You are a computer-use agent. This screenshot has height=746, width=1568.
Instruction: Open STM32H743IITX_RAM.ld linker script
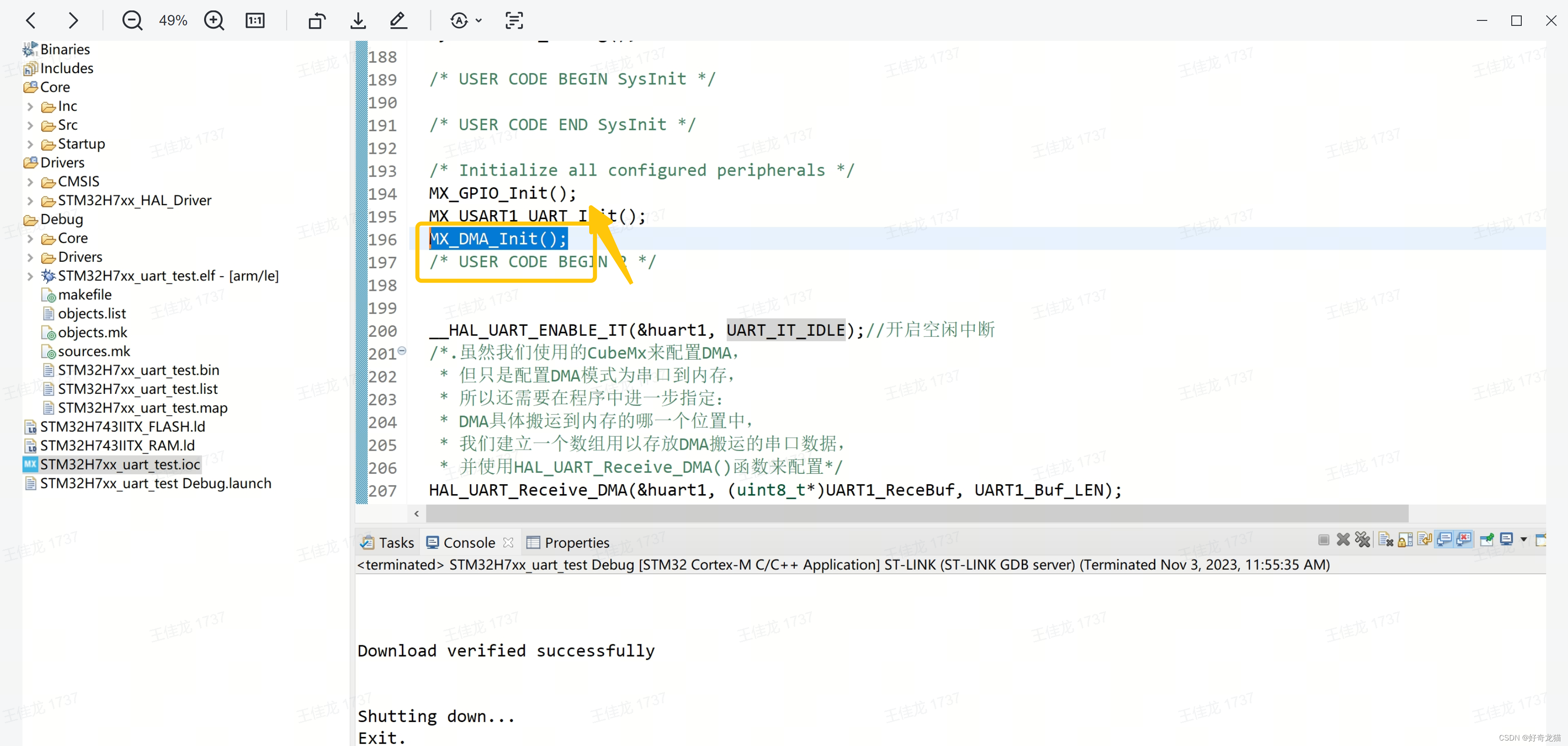coord(110,446)
